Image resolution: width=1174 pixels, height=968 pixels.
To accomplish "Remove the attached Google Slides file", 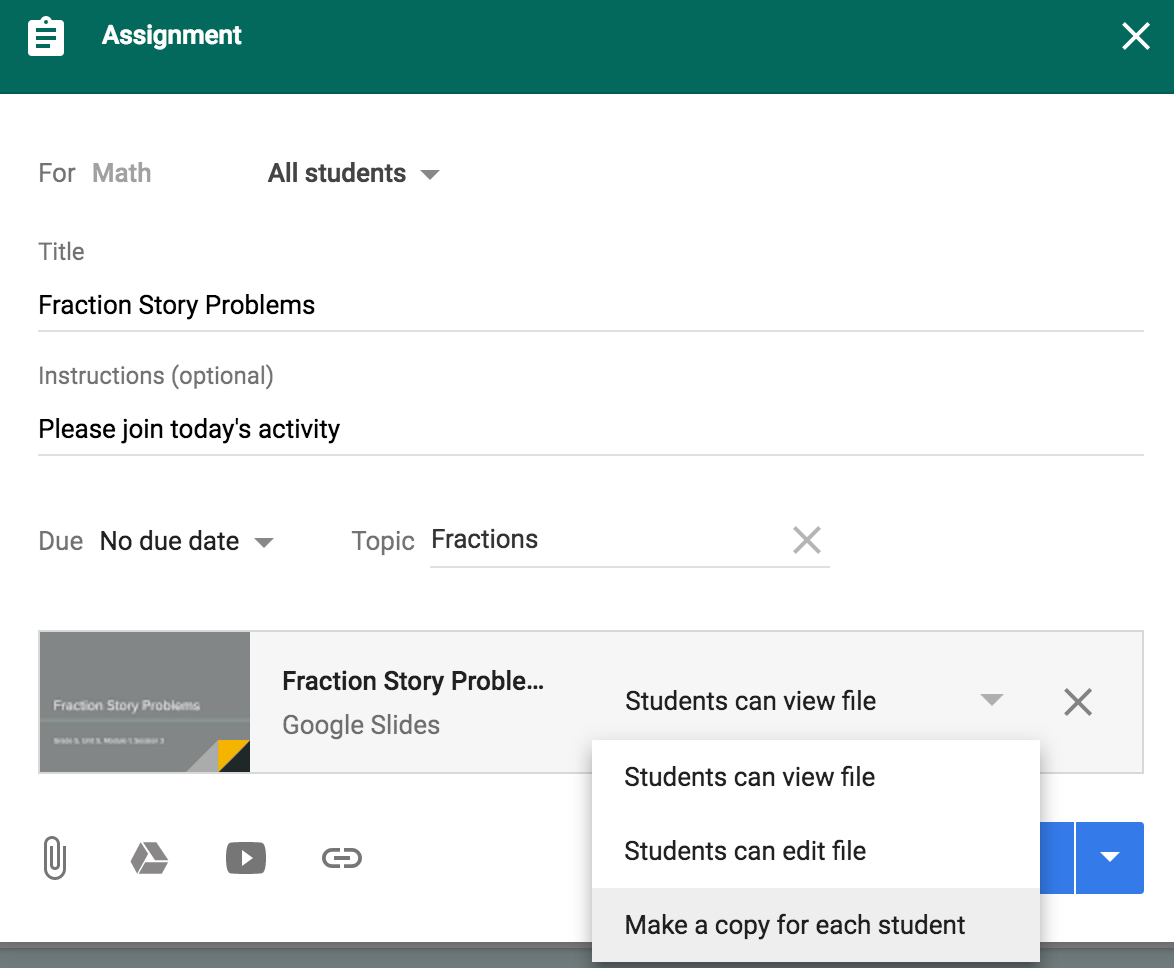I will 1077,702.
